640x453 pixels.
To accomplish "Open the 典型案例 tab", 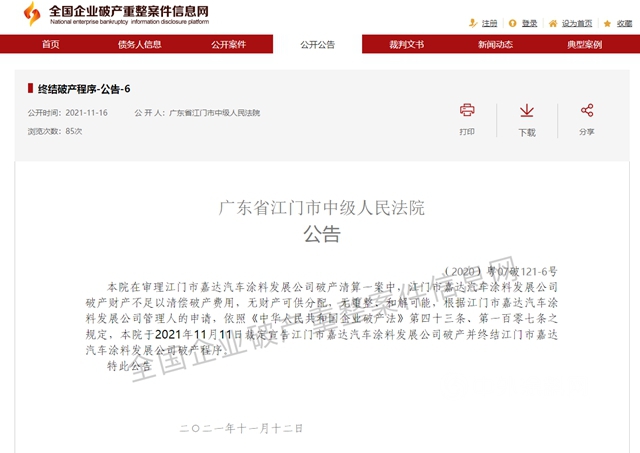I will (584, 44).
